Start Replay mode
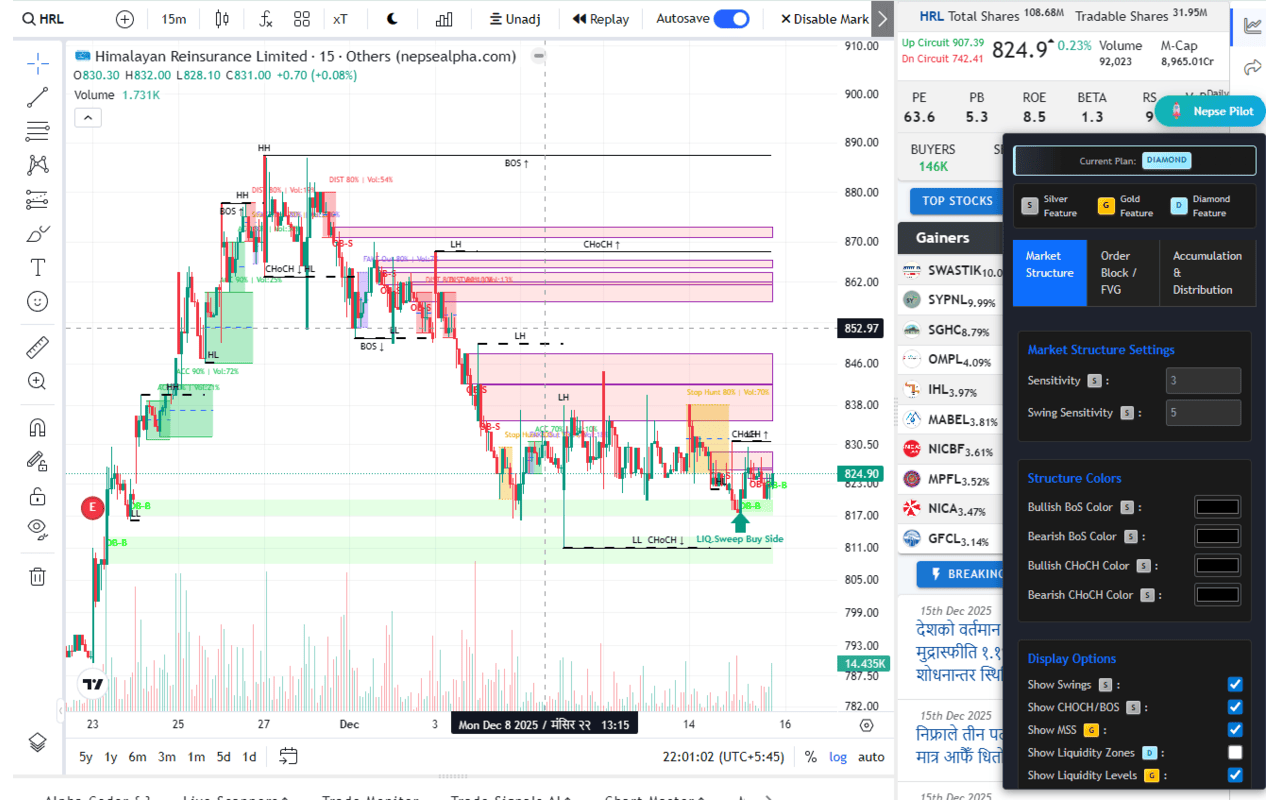The image size is (1280, 800). pos(600,18)
